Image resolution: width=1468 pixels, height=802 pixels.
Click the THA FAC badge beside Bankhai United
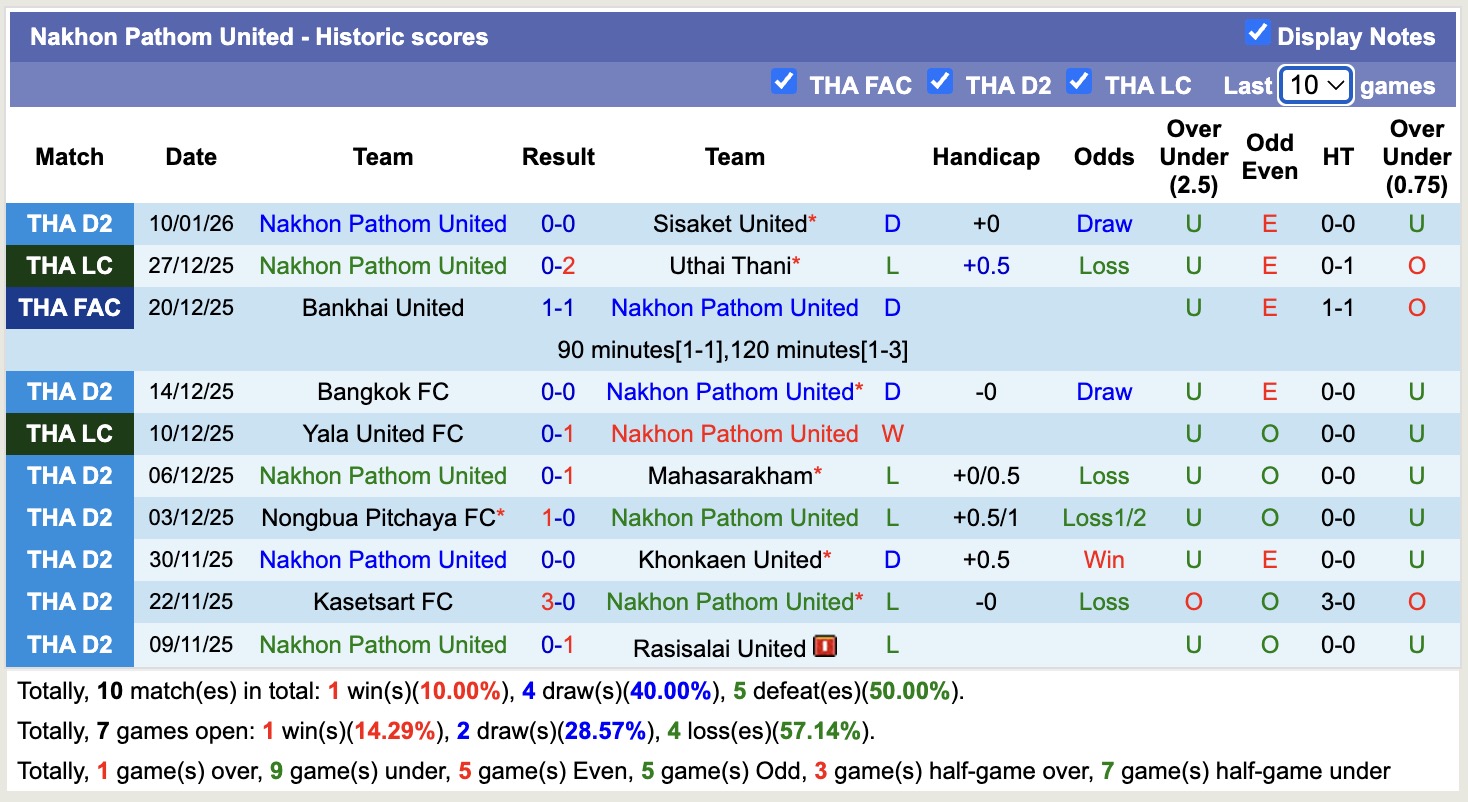(x=69, y=308)
